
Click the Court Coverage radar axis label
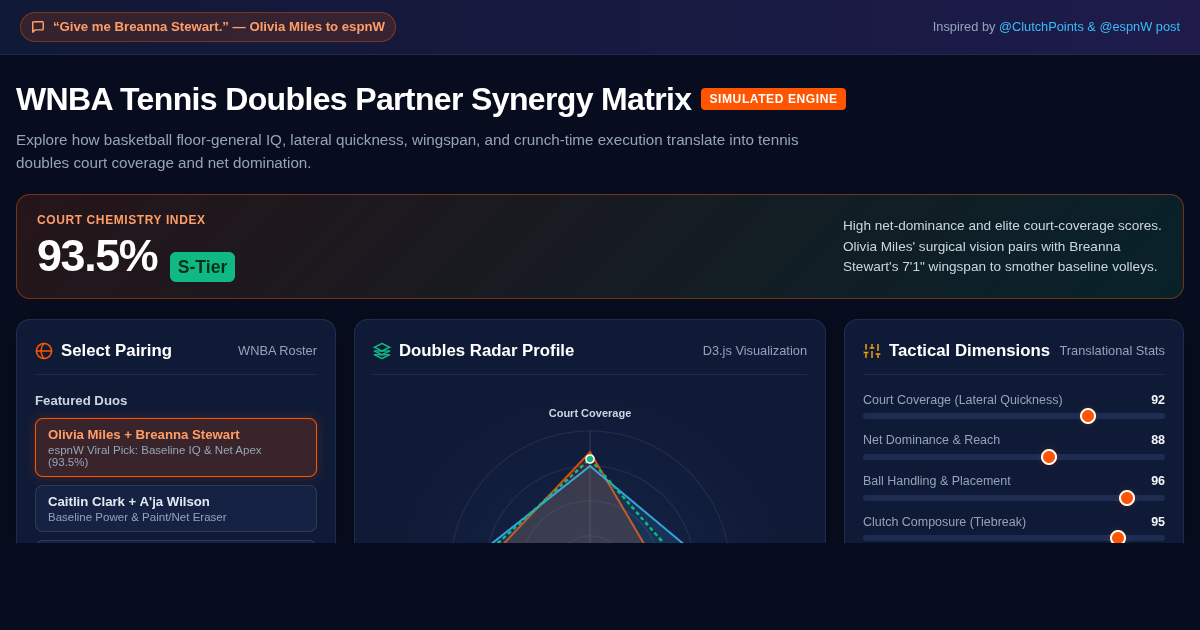(590, 413)
